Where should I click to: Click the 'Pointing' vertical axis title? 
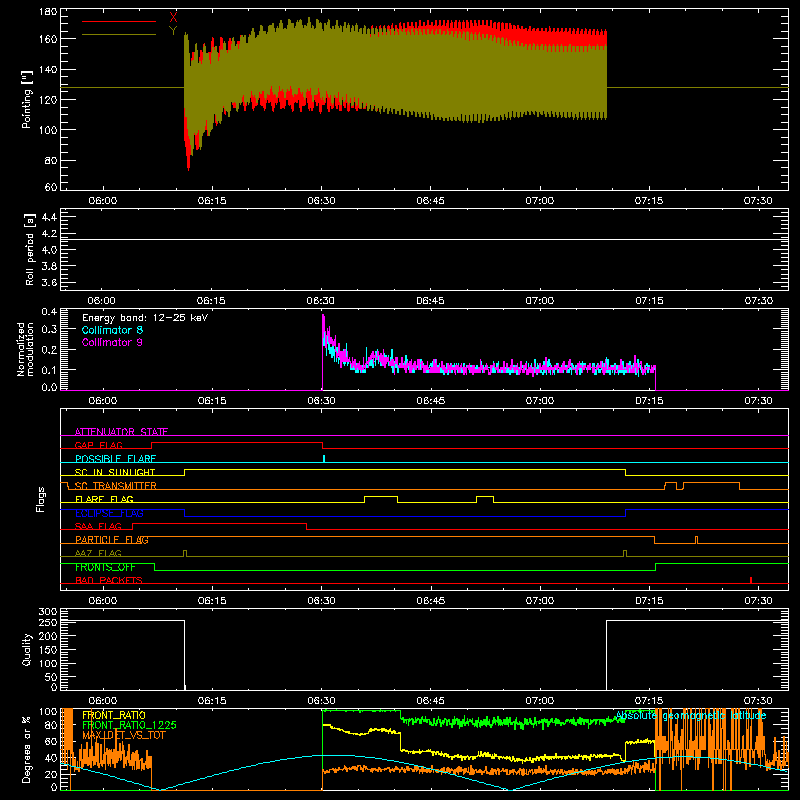(x=27, y=99)
